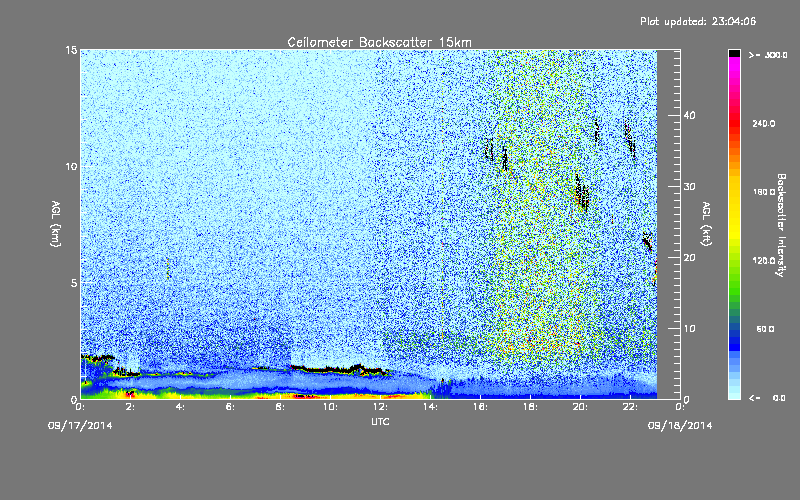
Task: Click the 2: hour tick label
Action: (x=130, y=407)
